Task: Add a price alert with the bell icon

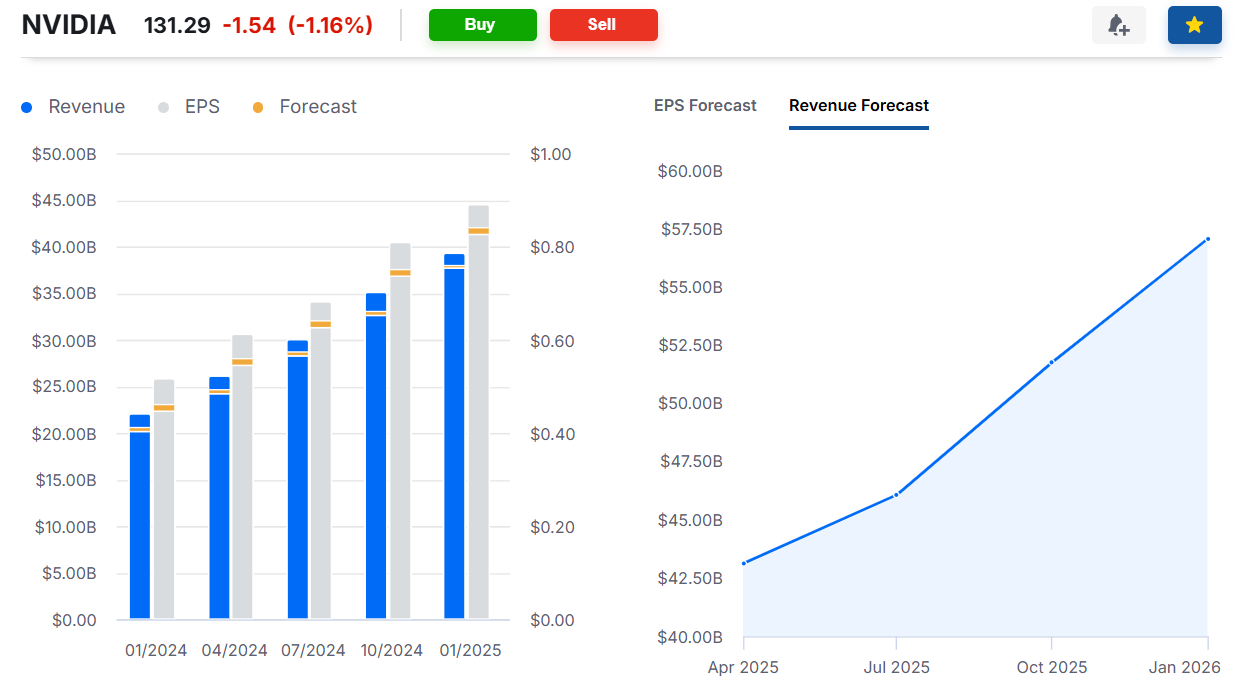Action: click(x=1119, y=25)
